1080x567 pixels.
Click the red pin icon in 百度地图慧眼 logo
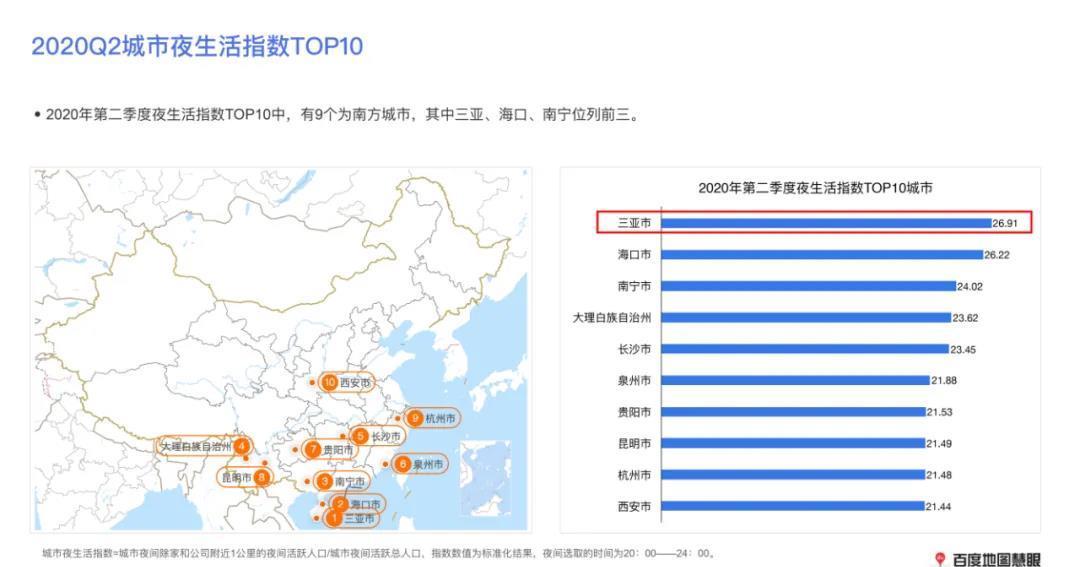click(x=940, y=559)
